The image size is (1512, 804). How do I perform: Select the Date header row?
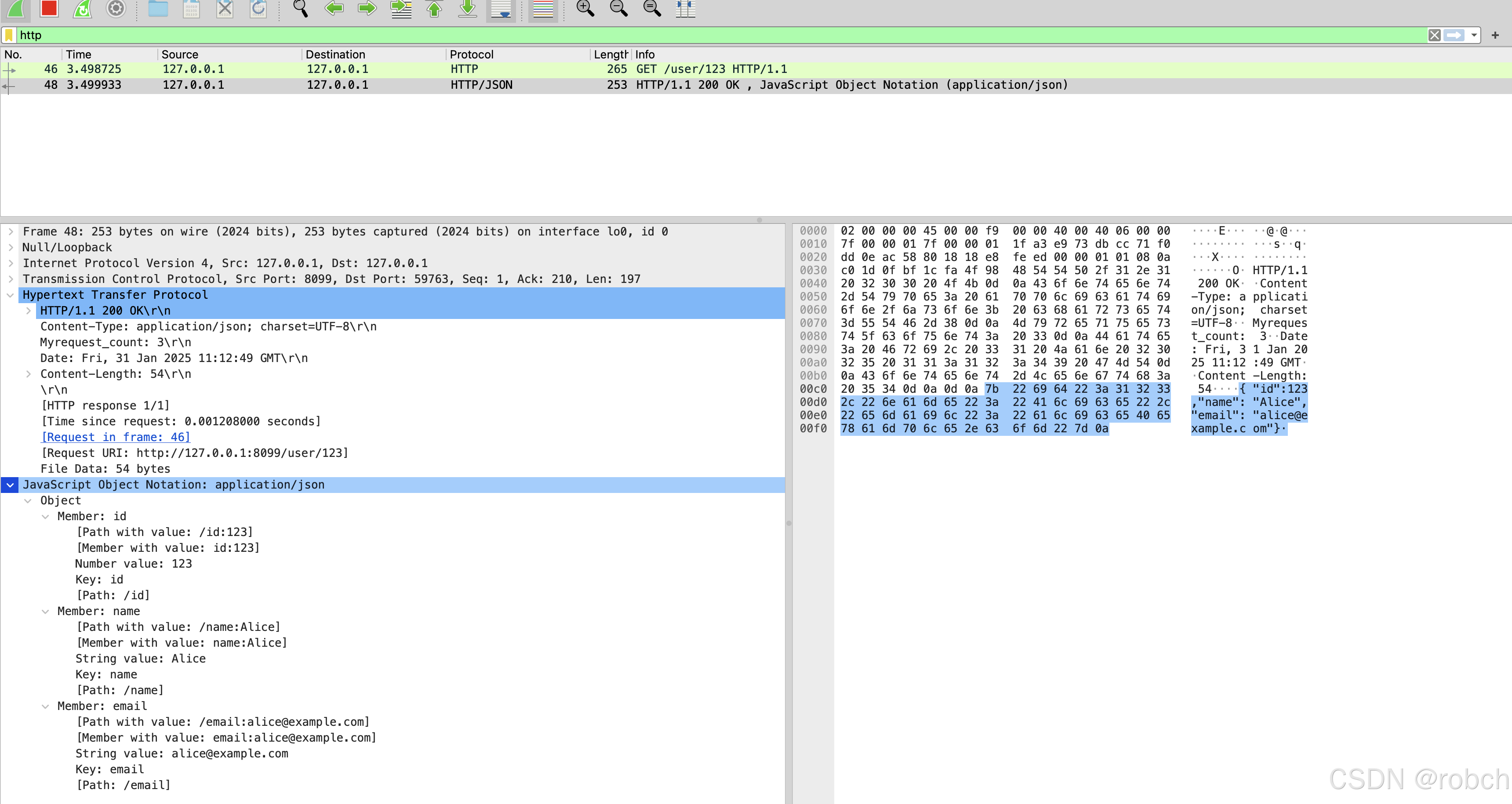[393, 359]
